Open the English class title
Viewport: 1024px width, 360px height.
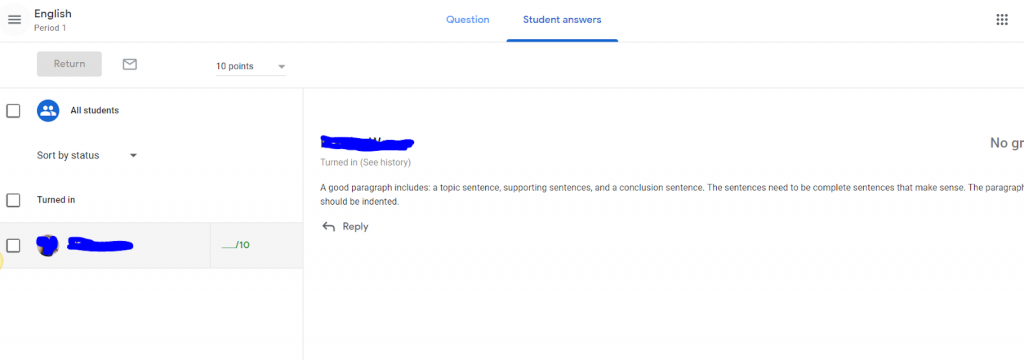(53, 14)
